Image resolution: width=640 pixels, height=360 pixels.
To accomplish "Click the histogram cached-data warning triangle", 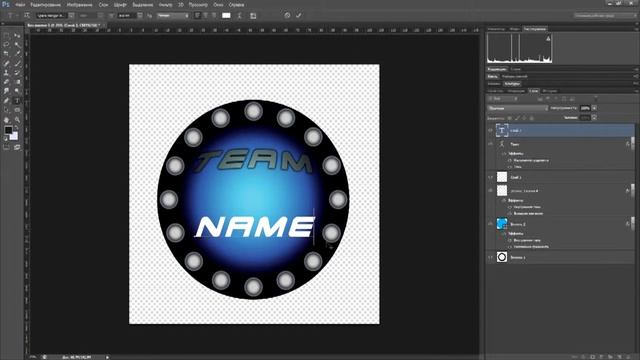I will click(x=548, y=38).
